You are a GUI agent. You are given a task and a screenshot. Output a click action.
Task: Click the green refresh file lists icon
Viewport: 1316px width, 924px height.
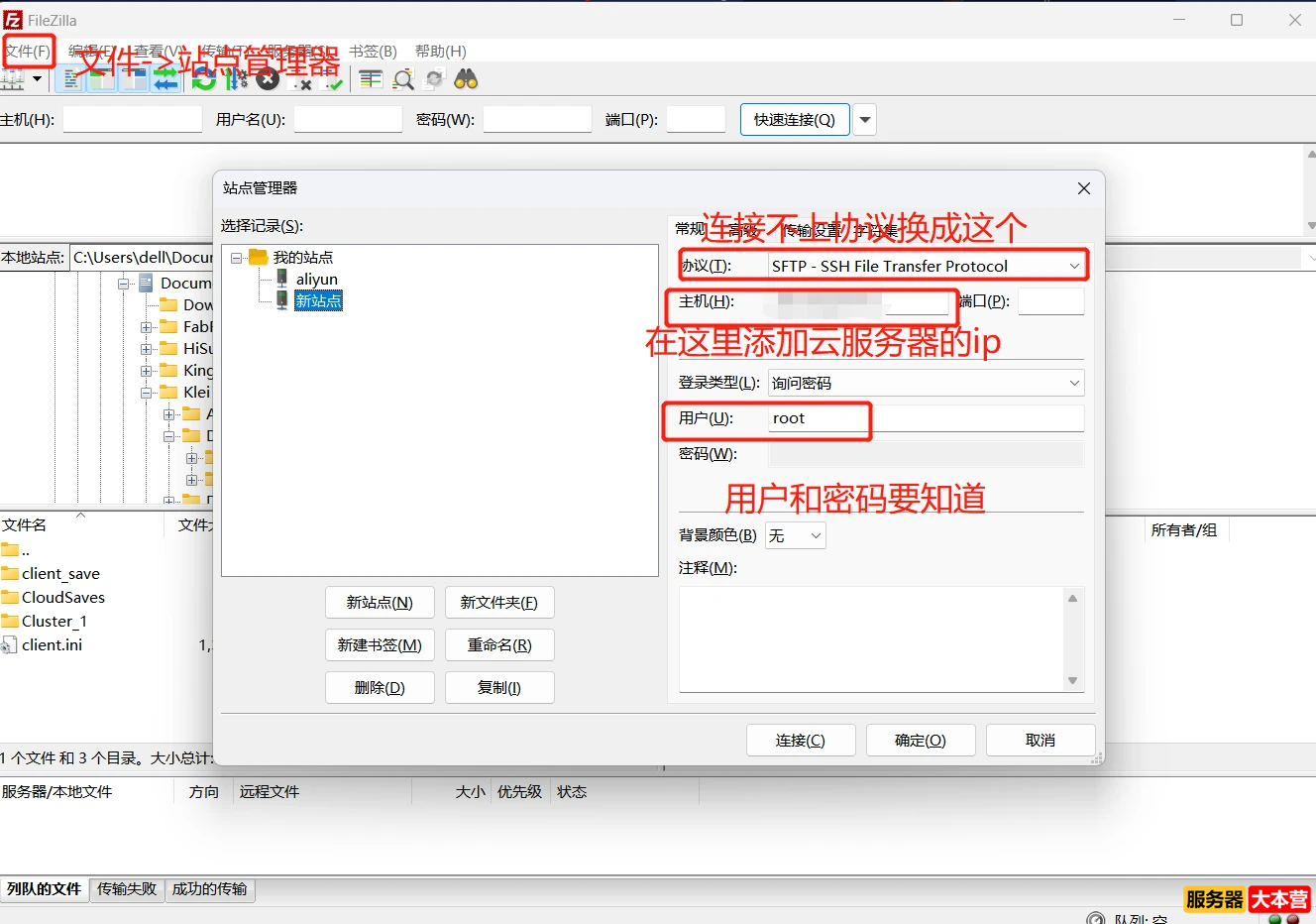[204, 79]
